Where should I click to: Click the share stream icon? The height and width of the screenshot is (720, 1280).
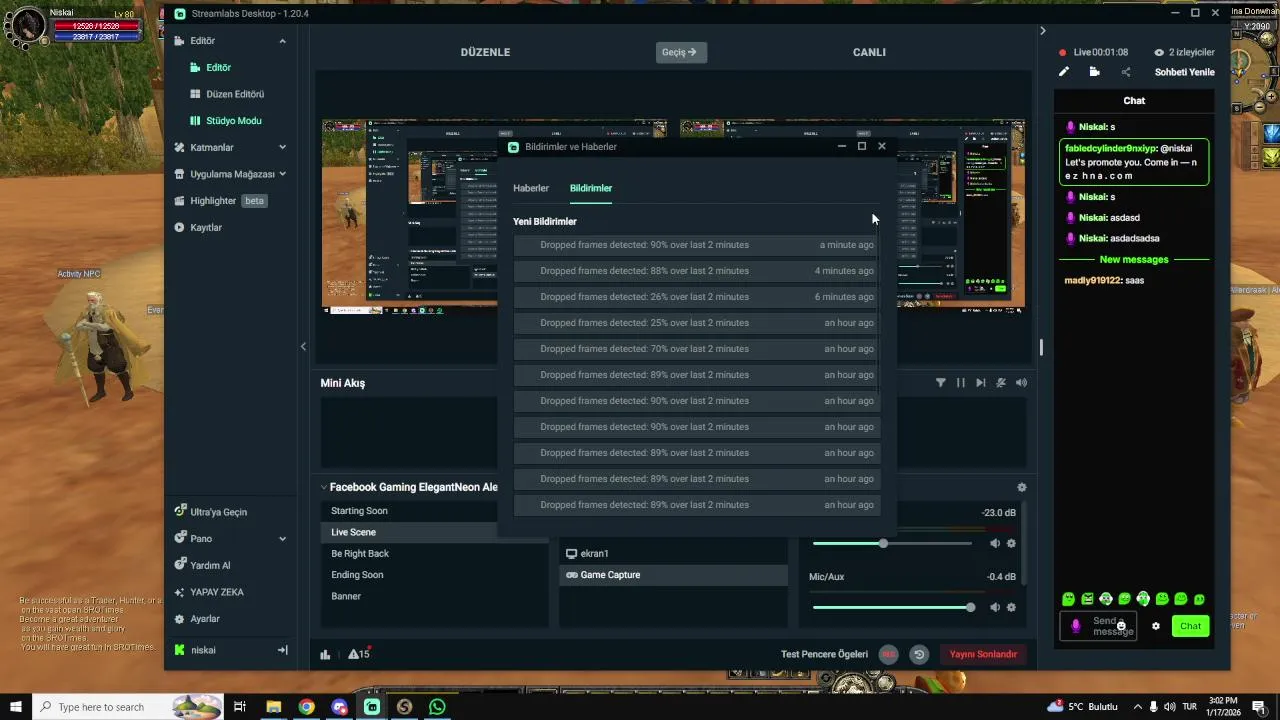click(1126, 72)
